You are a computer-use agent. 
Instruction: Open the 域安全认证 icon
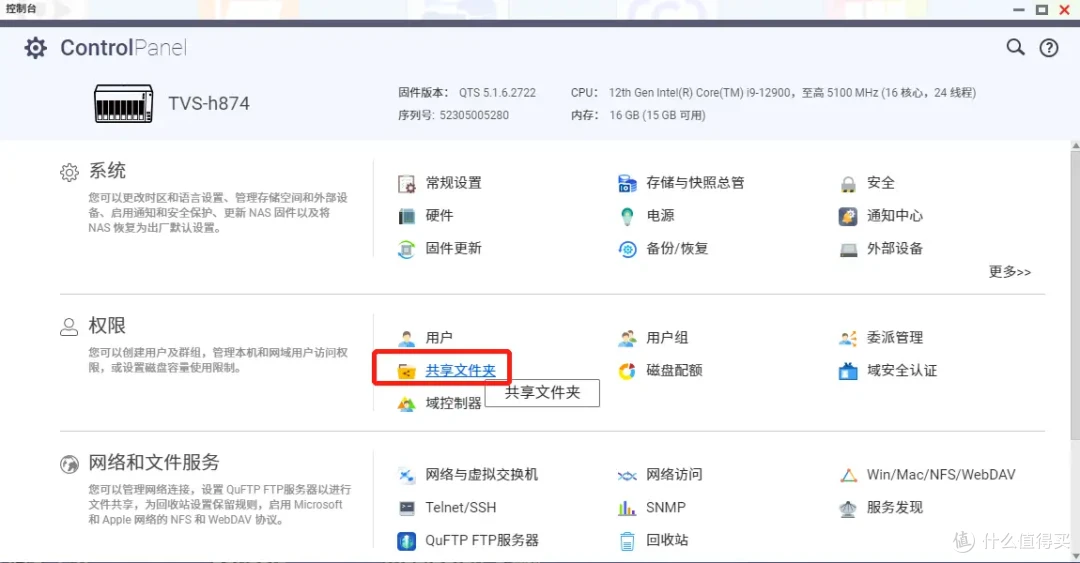848,371
